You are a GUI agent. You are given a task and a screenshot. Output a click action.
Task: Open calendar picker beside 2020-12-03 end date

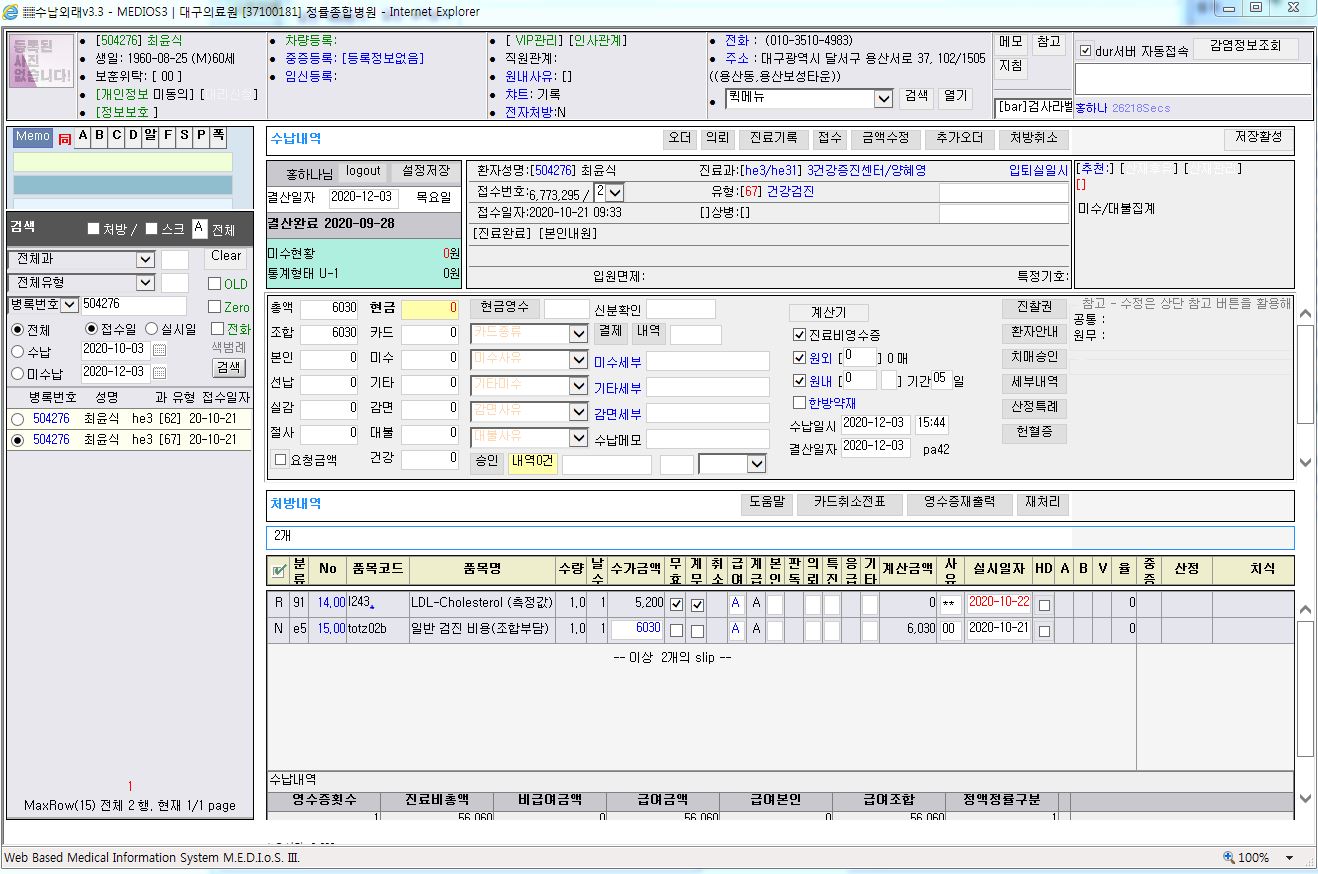click(x=159, y=373)
